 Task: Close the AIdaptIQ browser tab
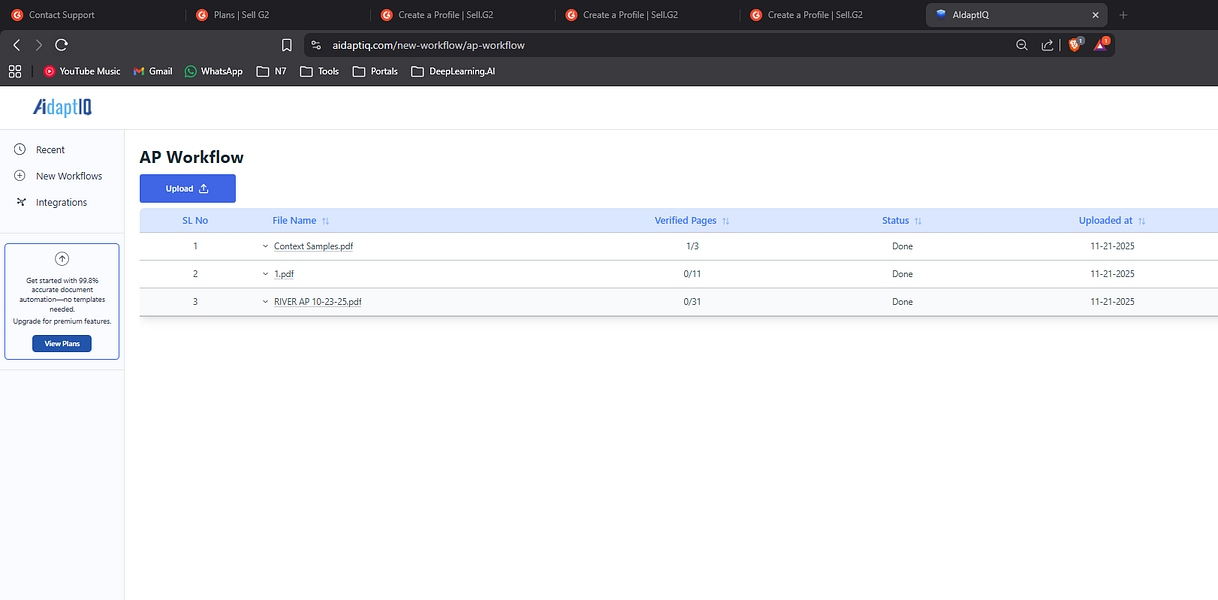coord(1095,15)
